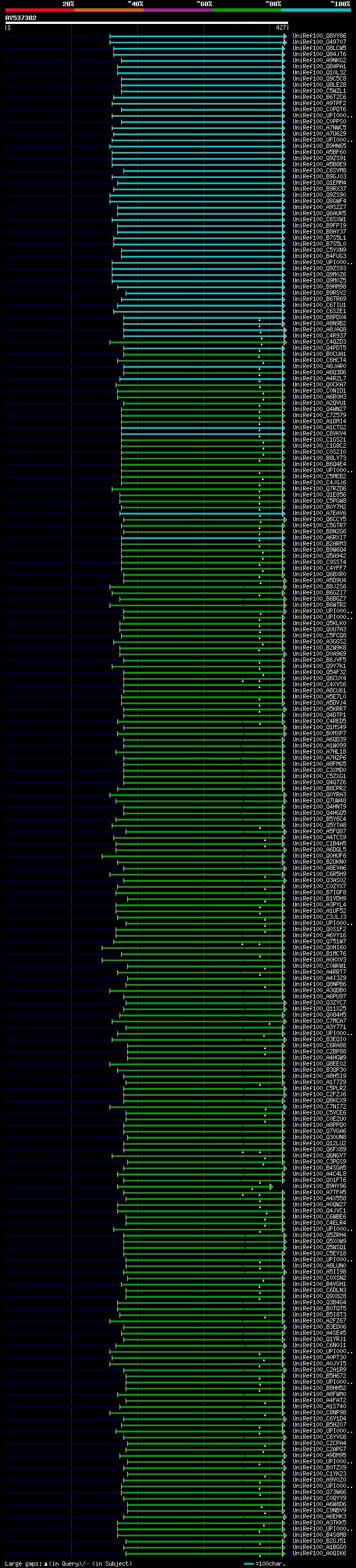
Task: Select label UniRef100_Q4HNT9
Action: (x=319, y=807)
